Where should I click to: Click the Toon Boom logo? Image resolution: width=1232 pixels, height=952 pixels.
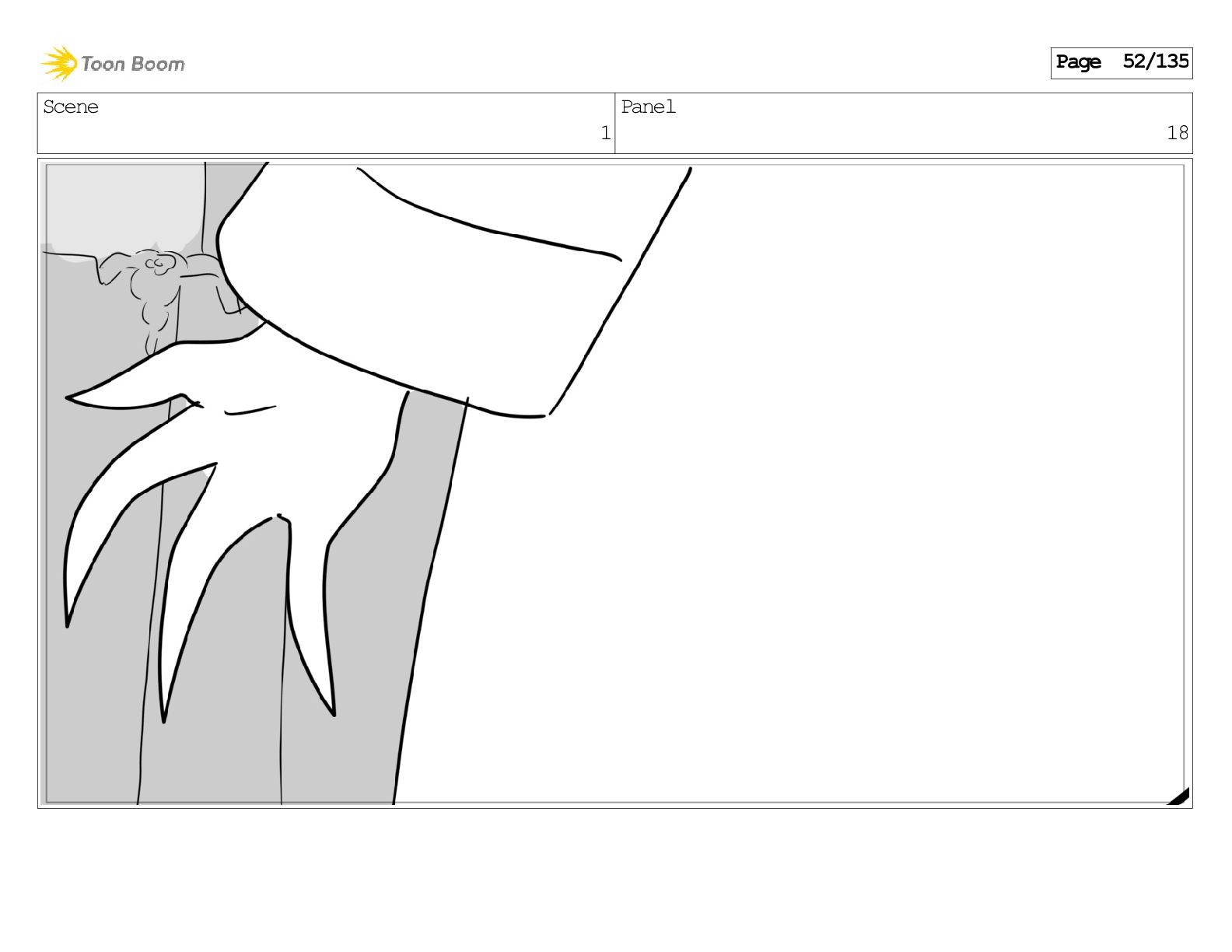[113, 63]
